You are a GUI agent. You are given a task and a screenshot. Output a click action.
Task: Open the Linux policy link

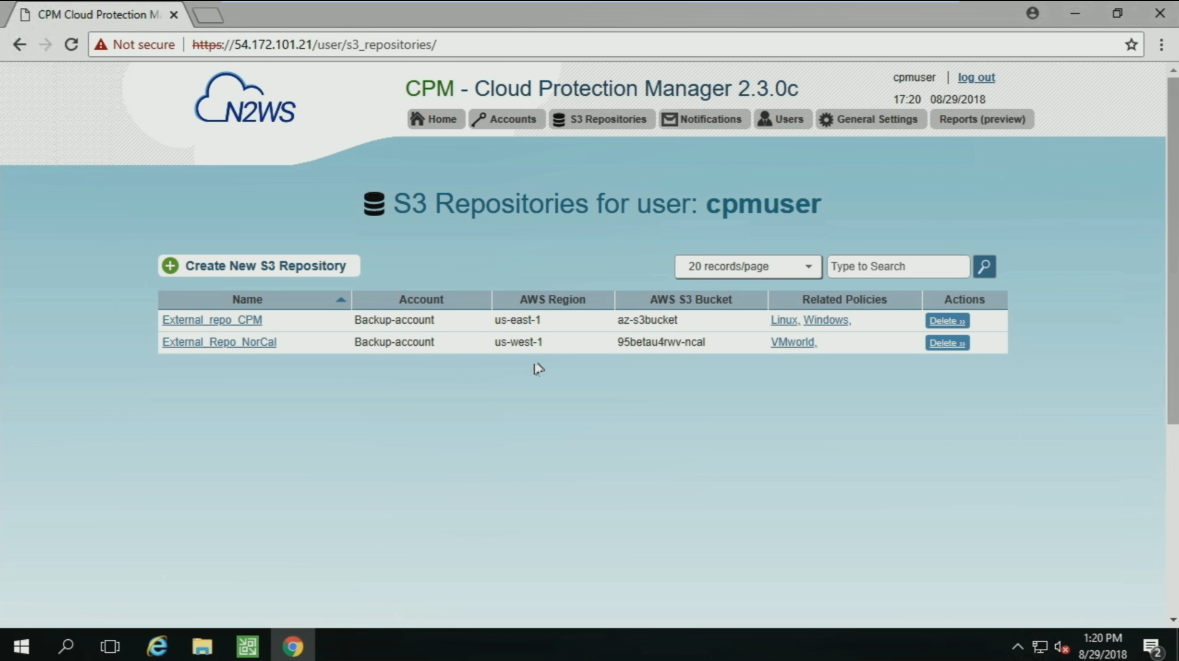[783, 320]
